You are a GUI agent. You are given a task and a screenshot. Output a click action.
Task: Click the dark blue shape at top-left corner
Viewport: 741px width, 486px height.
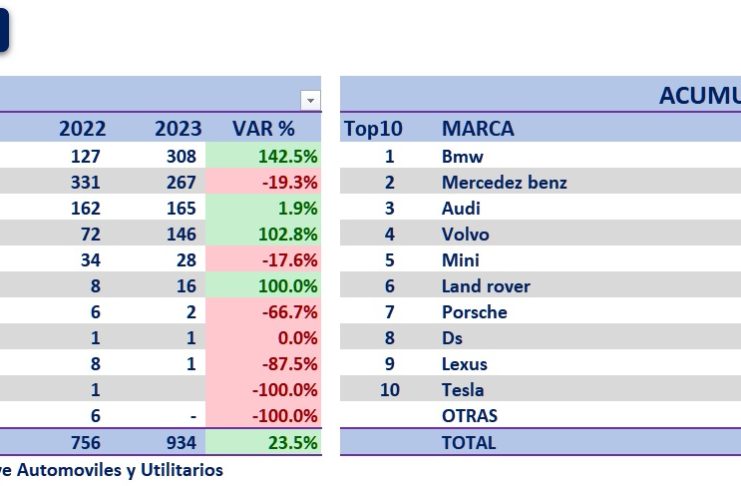[x=4, y=31]
